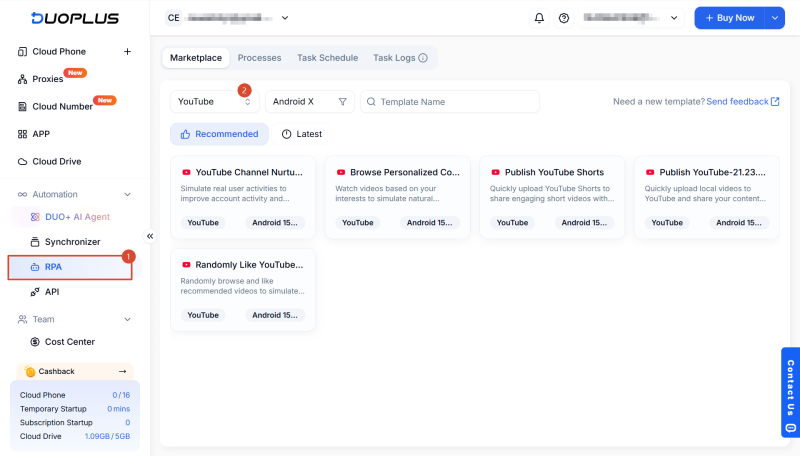Click the Template Name search field
Viewport: 800px width, 456px height.
pyautogui.click(x=450, y=102)
